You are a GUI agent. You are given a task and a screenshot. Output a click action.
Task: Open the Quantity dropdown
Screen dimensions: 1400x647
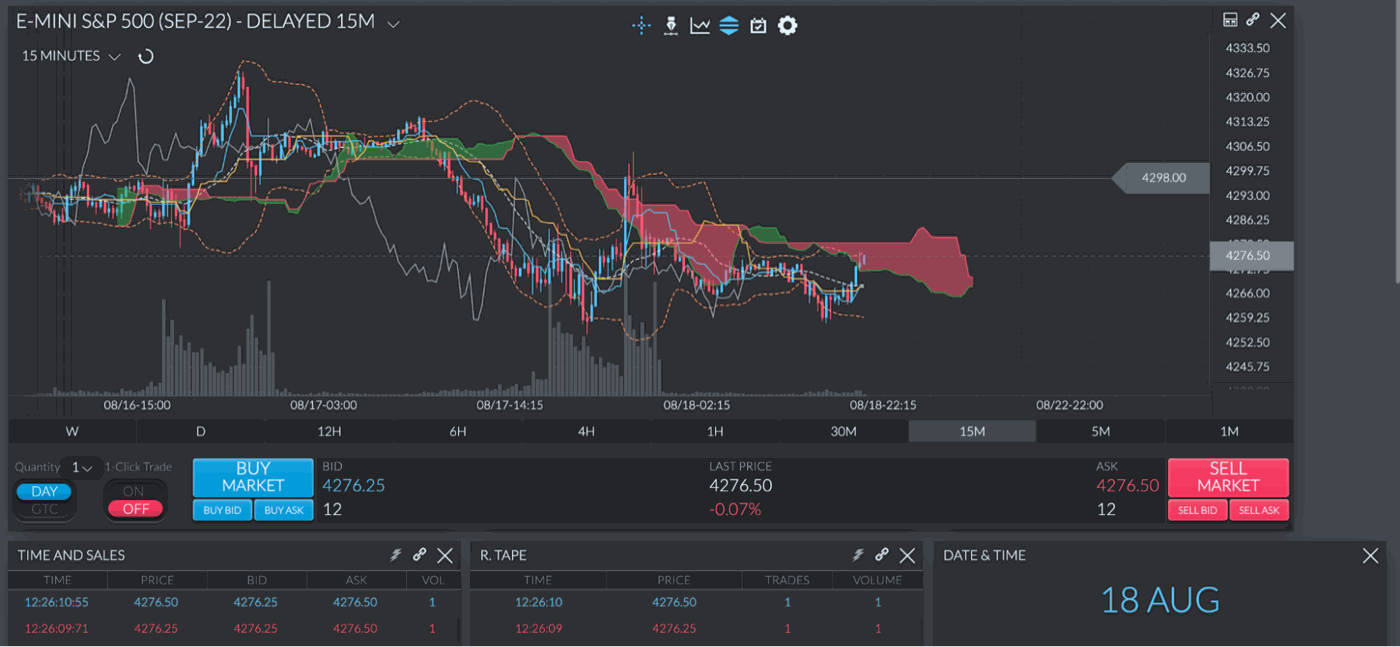pyautogui.click(x=81, y=467)
